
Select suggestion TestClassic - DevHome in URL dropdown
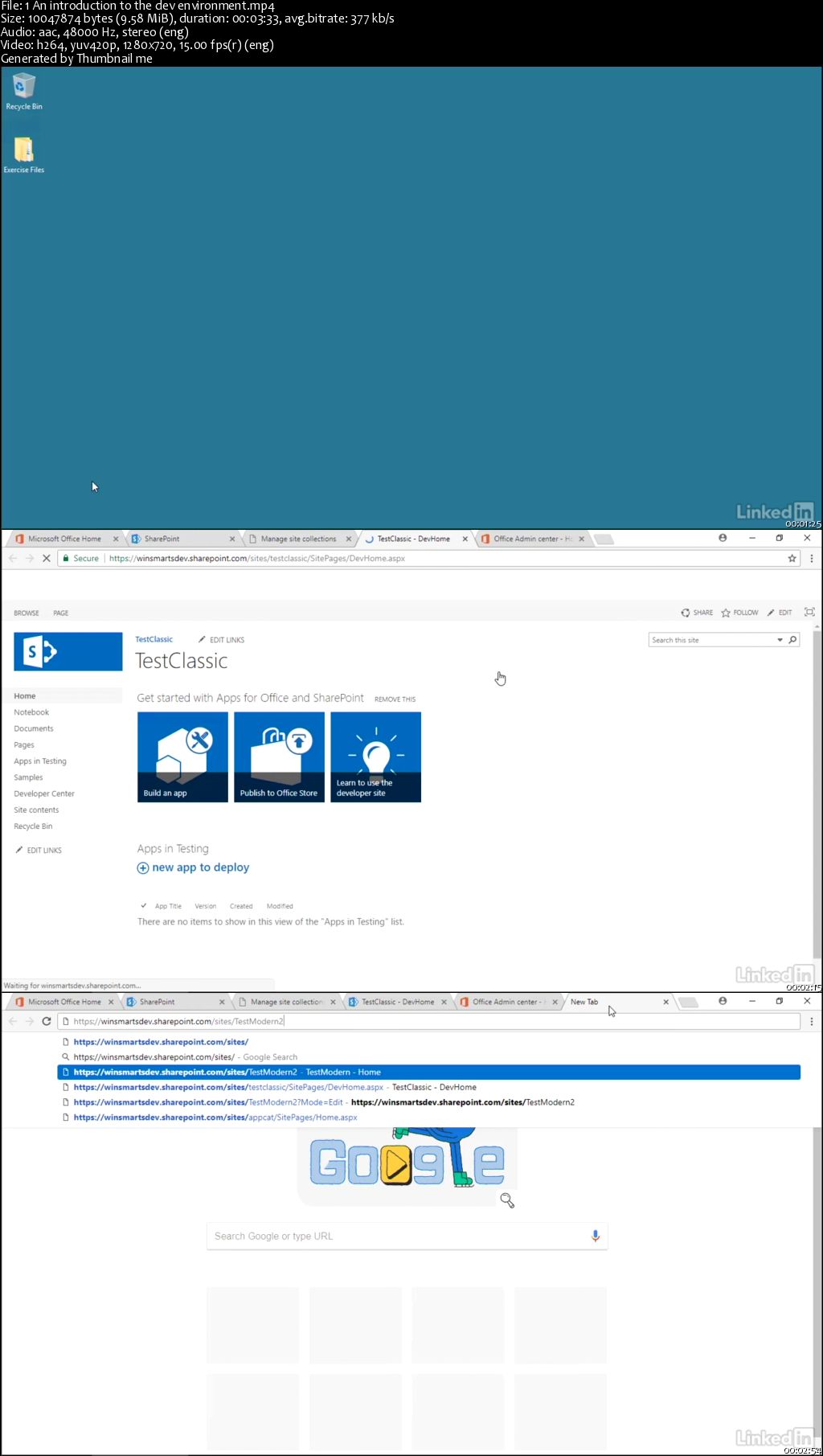pyautogui.click(x=428, y=1087)
